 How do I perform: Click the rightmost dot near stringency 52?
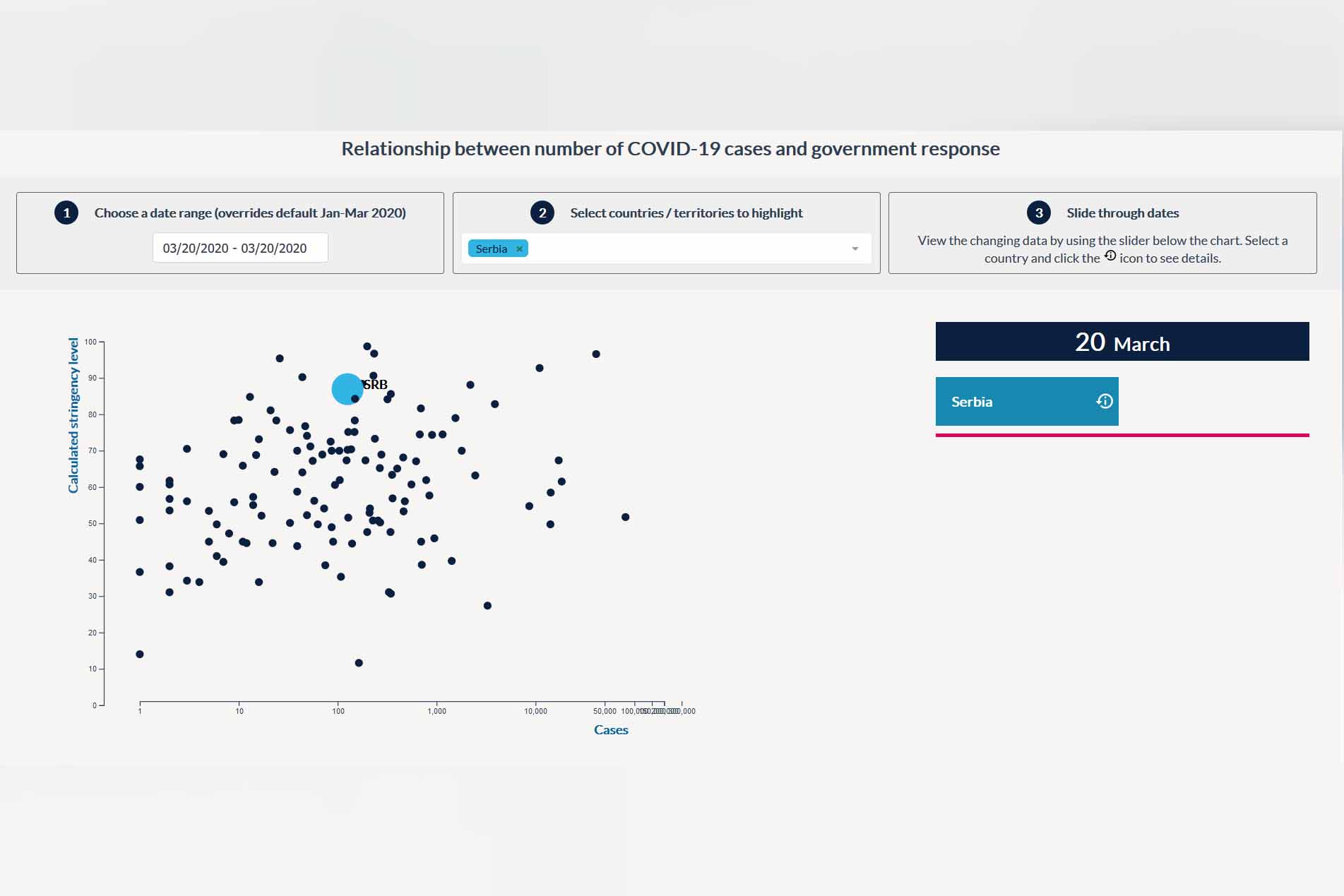click(625, 517)
